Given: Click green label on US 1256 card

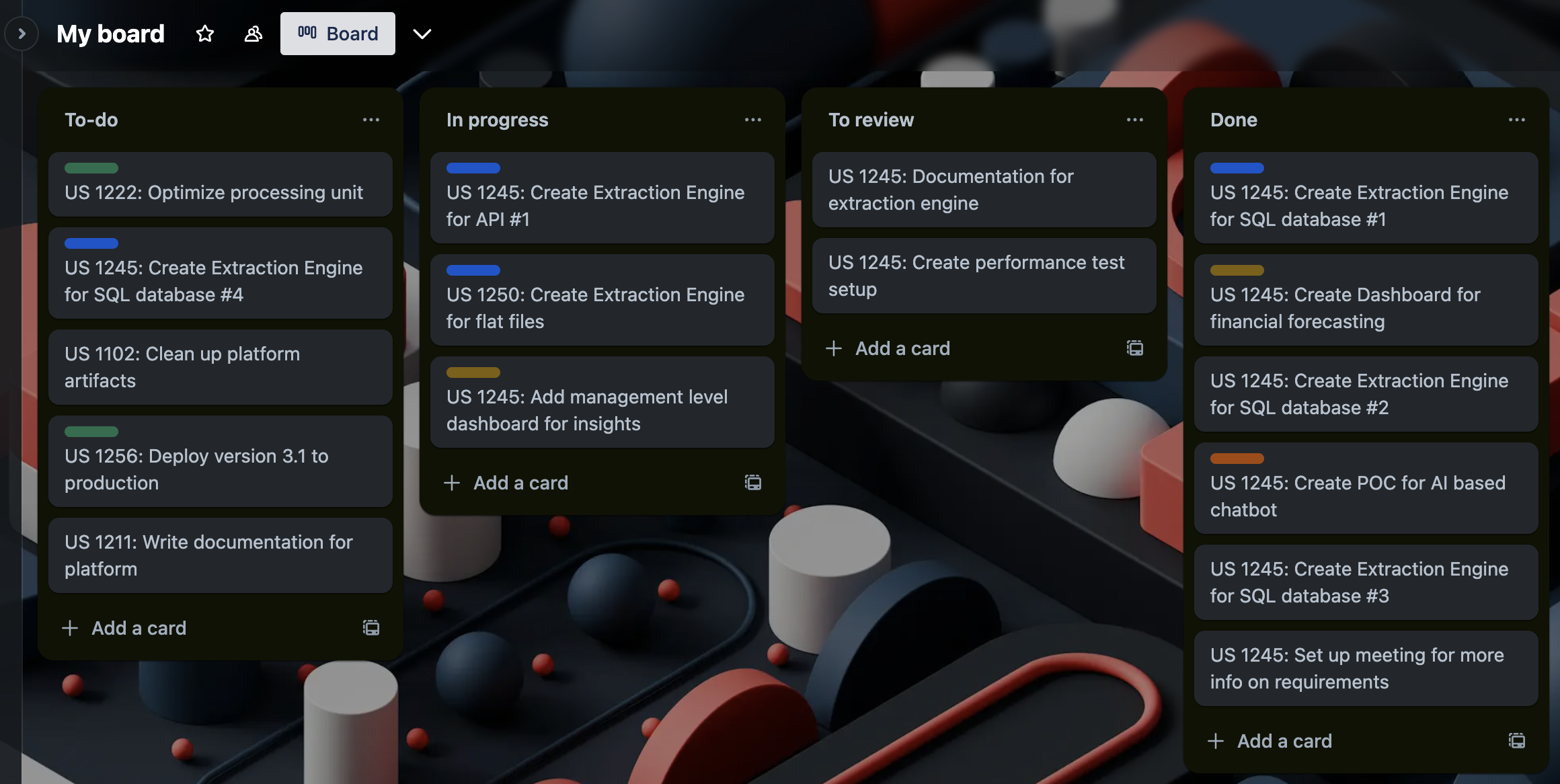Looking at the screenshot, I should pyautogui.click(x=91, y=432).
